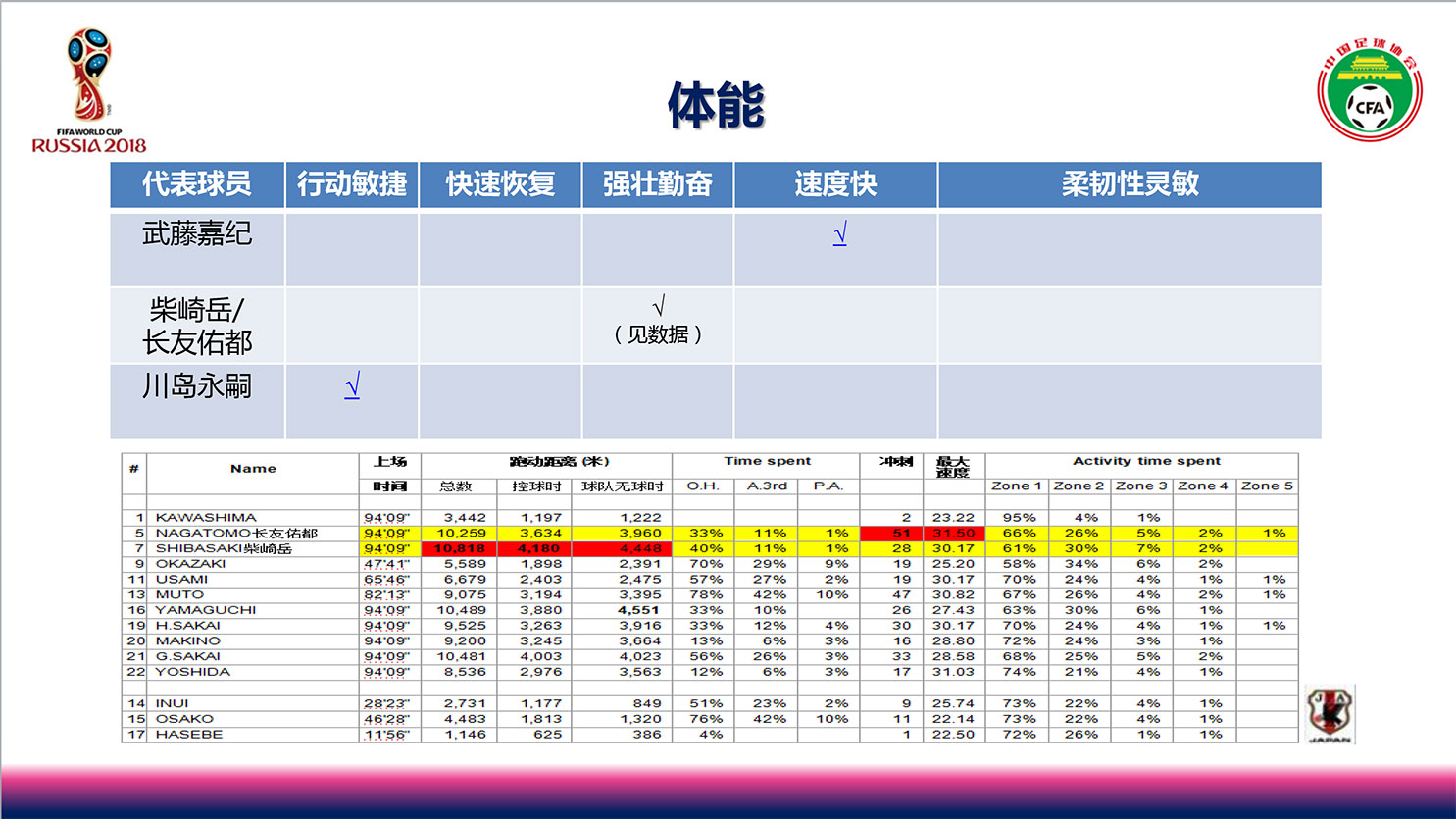Select the yellow NAGATOMO长友佑都 row name
The height and width of the screenshot is (819, 1456).
(x=236, y=534)
